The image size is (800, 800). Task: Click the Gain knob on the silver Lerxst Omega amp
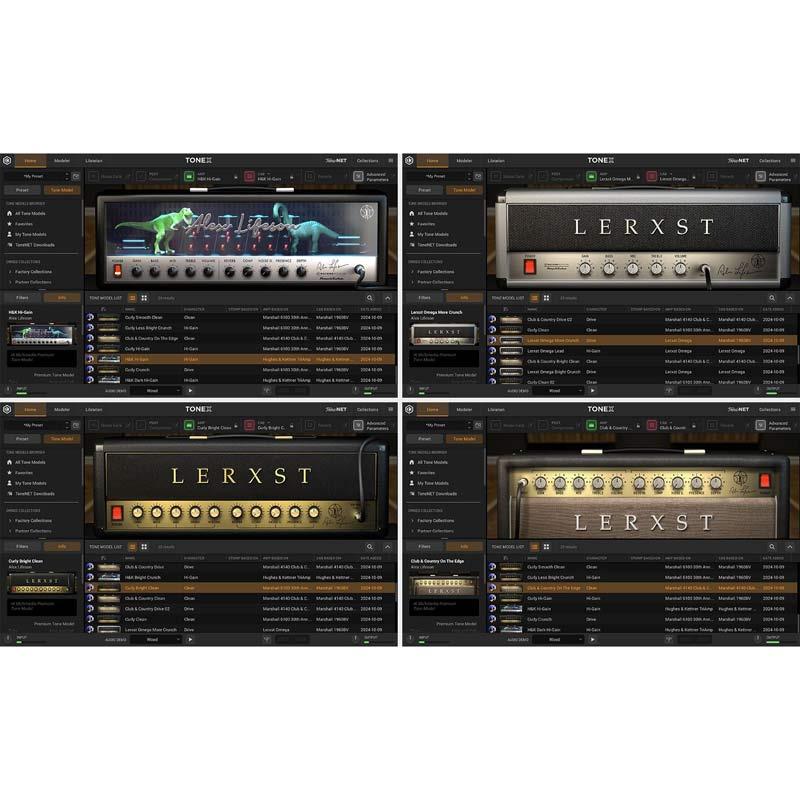[586, 268]
